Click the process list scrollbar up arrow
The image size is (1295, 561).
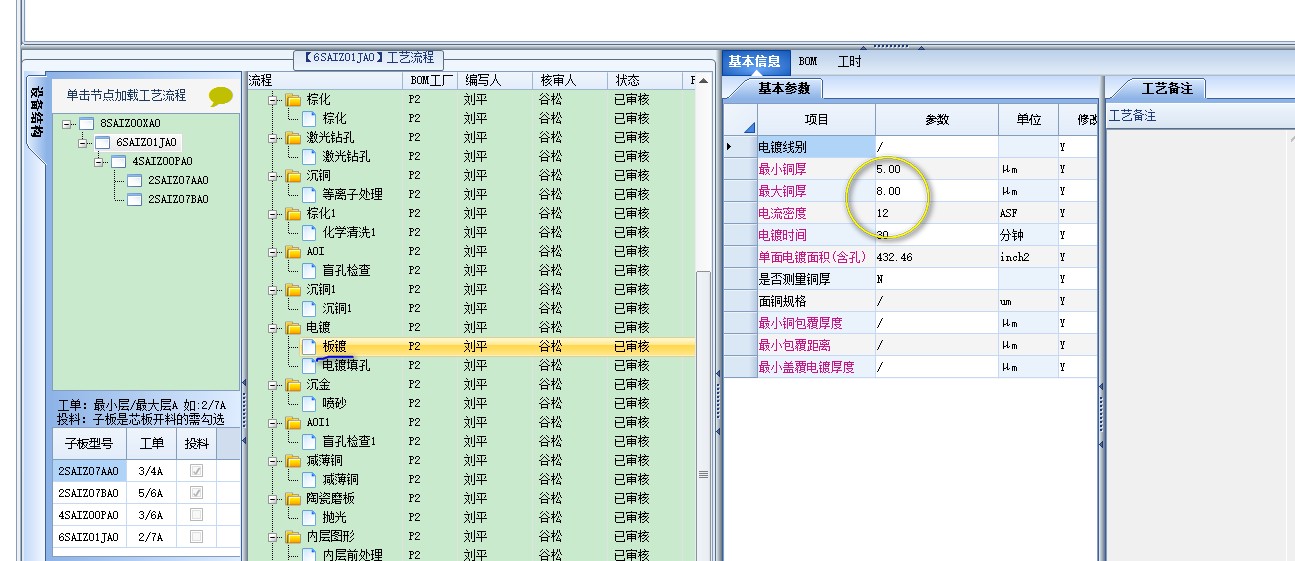[703, 80]
